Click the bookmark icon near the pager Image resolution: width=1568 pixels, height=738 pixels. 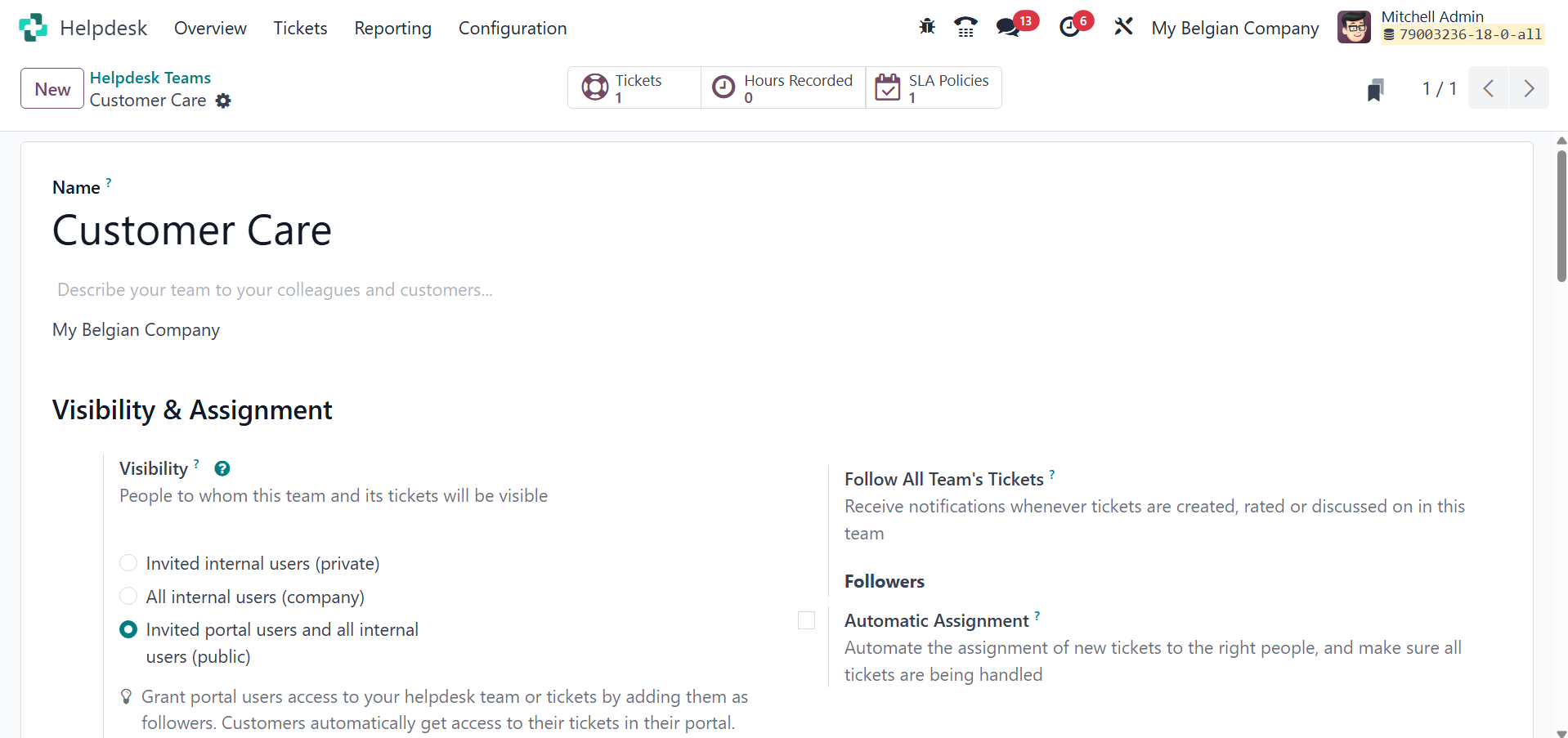click(1375, 89)
